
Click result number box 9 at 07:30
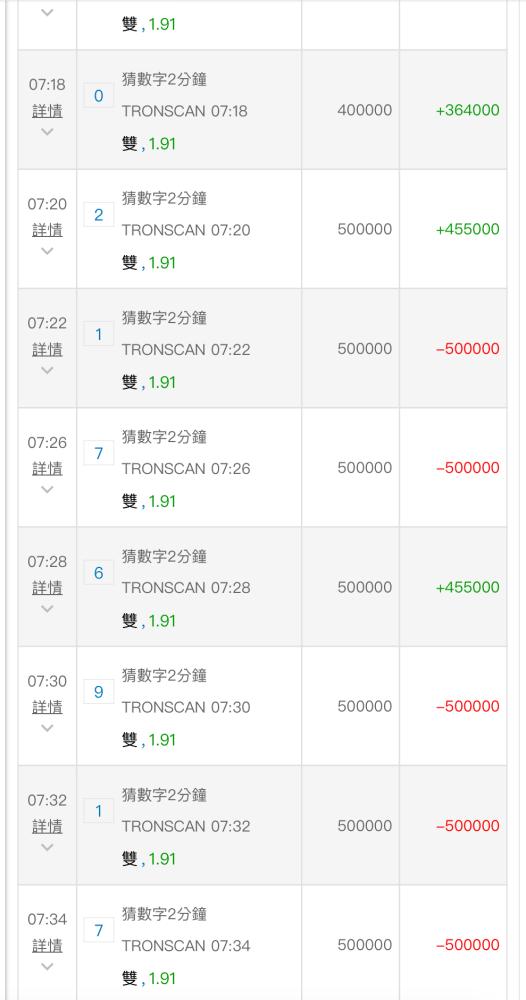(99, 691)
